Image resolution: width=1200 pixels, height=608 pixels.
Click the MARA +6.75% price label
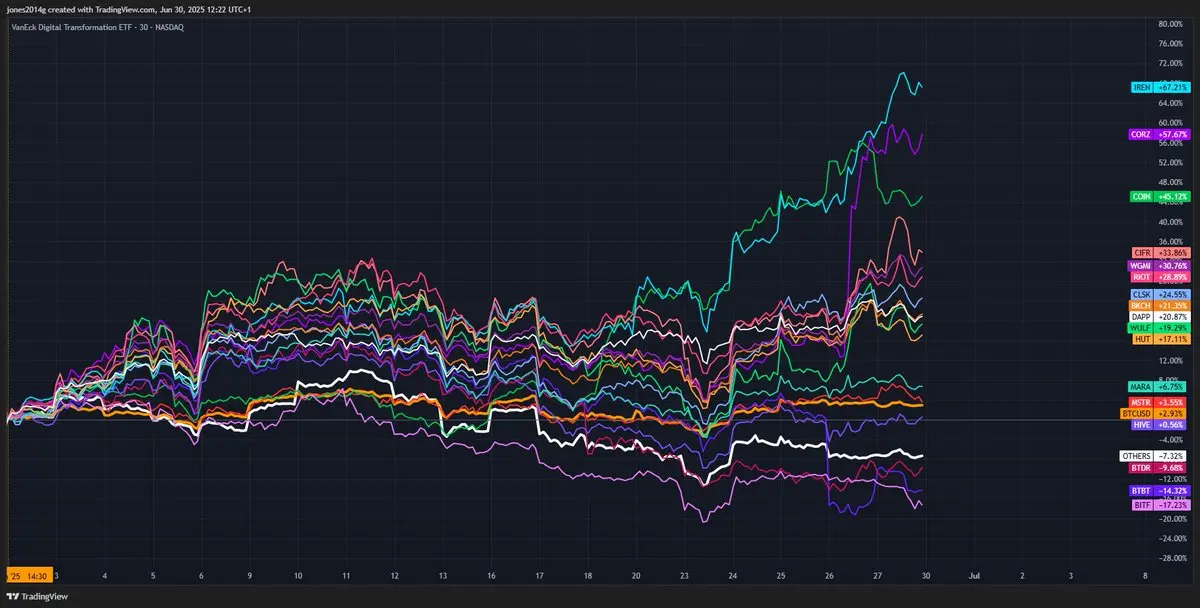coord(1159,386)
